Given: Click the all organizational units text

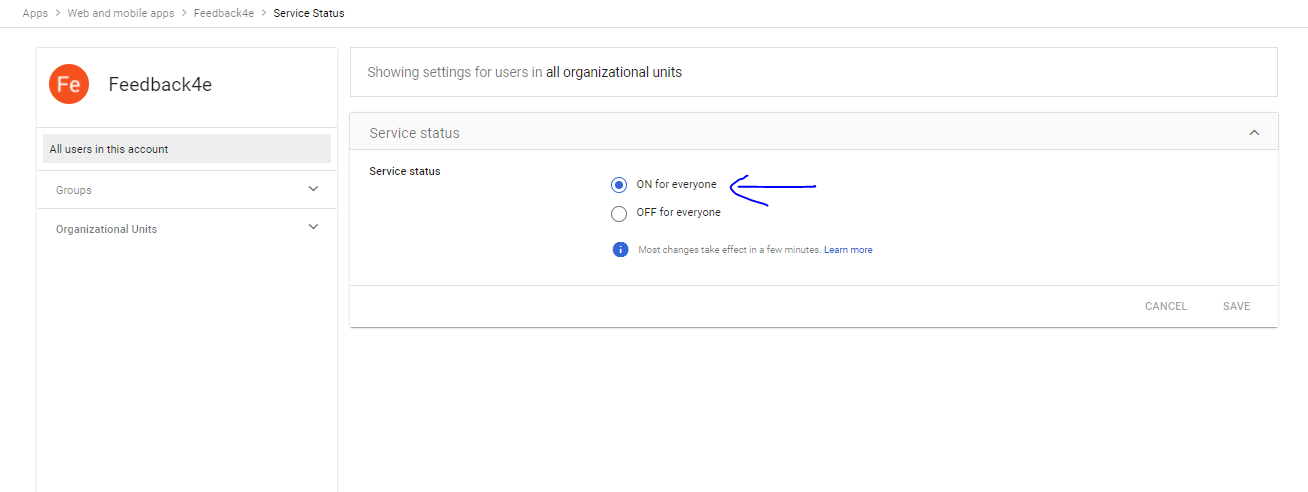Looking at the screenshot, I should click(613, 72).
